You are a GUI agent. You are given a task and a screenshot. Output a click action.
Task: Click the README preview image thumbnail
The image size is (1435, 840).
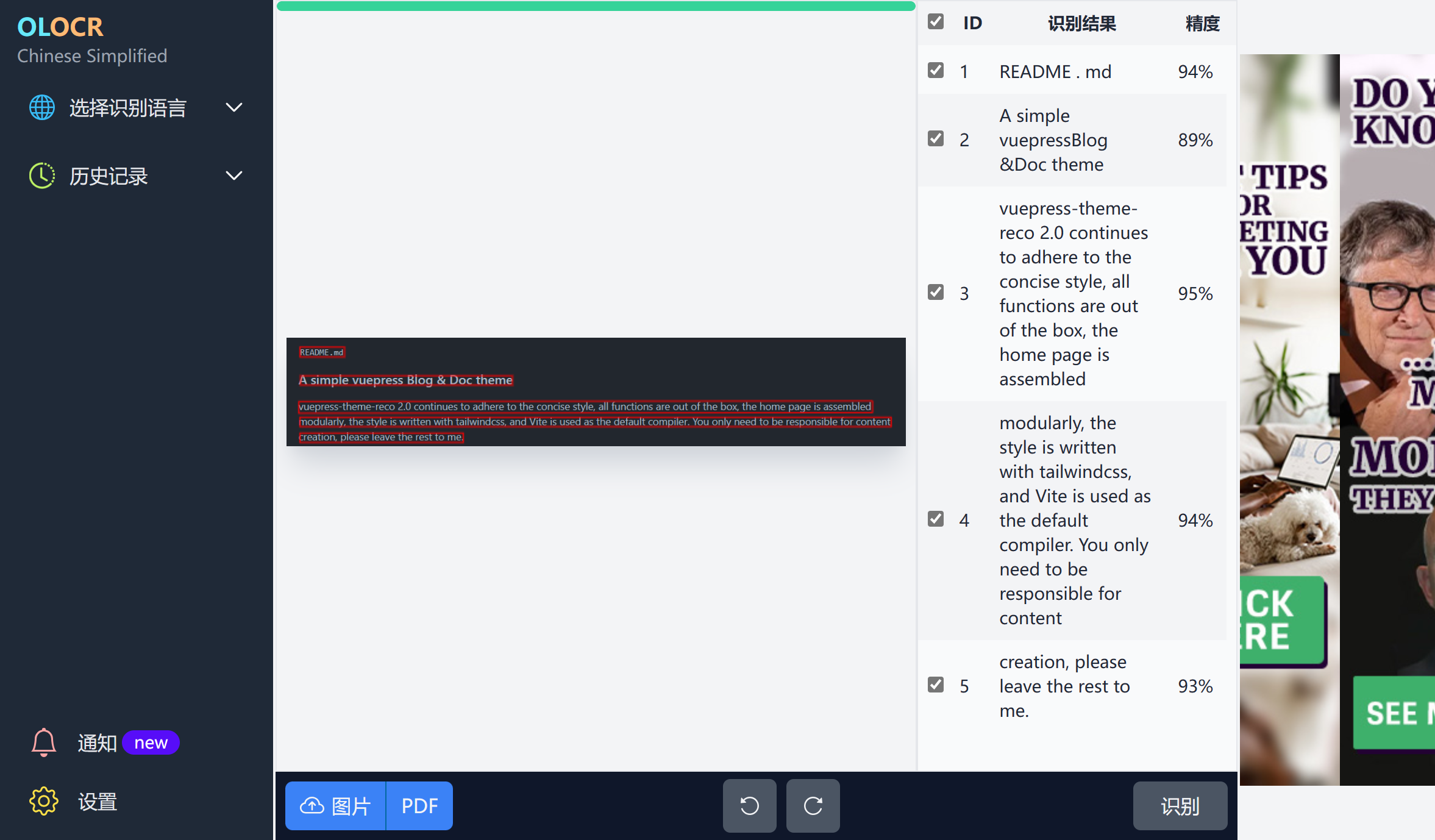point(596,391)
